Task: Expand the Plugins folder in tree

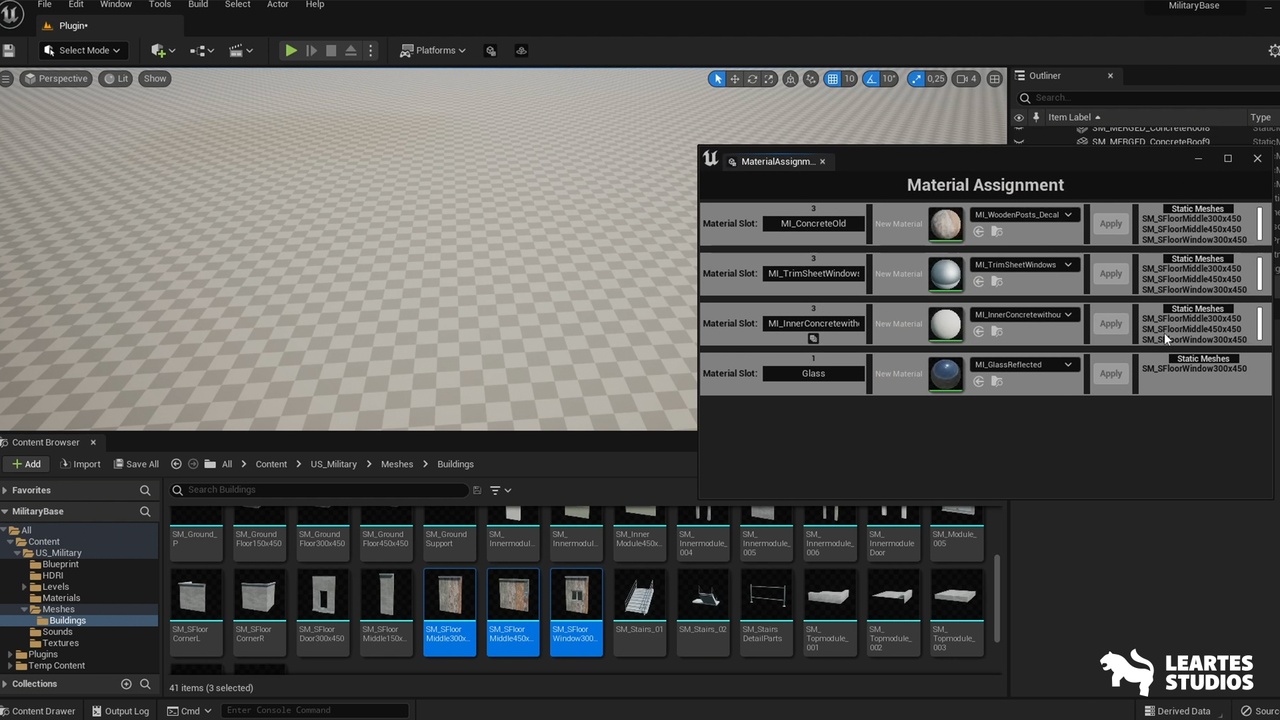Action: point(8,654)
